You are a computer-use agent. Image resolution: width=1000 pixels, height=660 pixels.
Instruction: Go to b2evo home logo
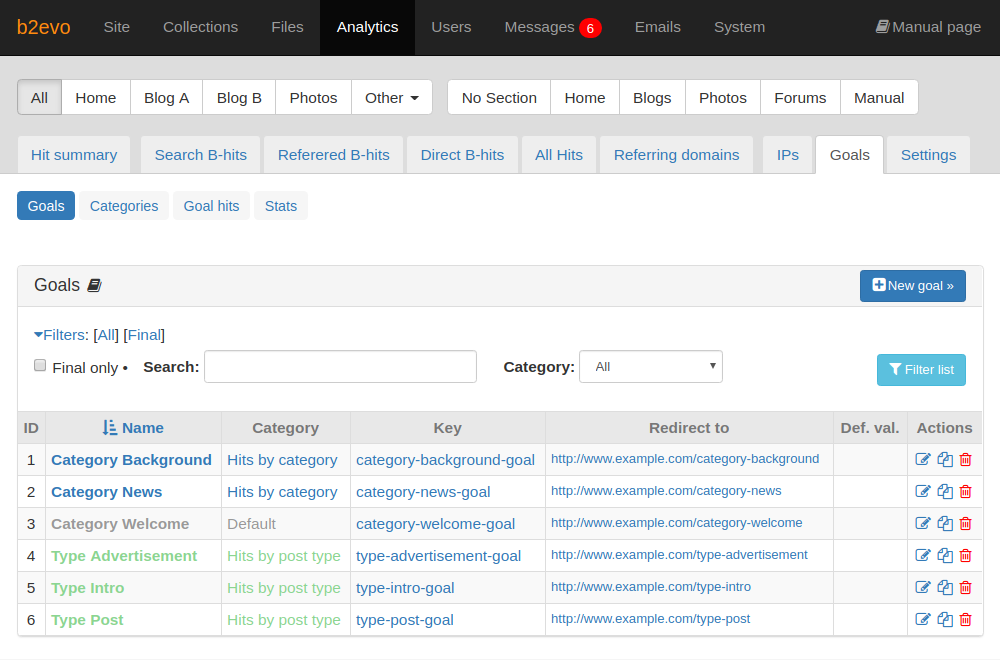43,27
